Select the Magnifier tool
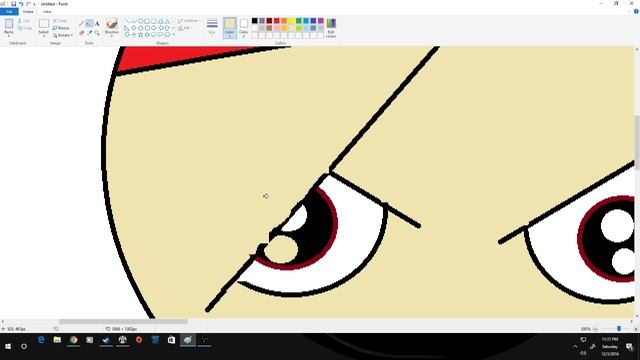This screenshot has height=360, width=640. (97, 33)
